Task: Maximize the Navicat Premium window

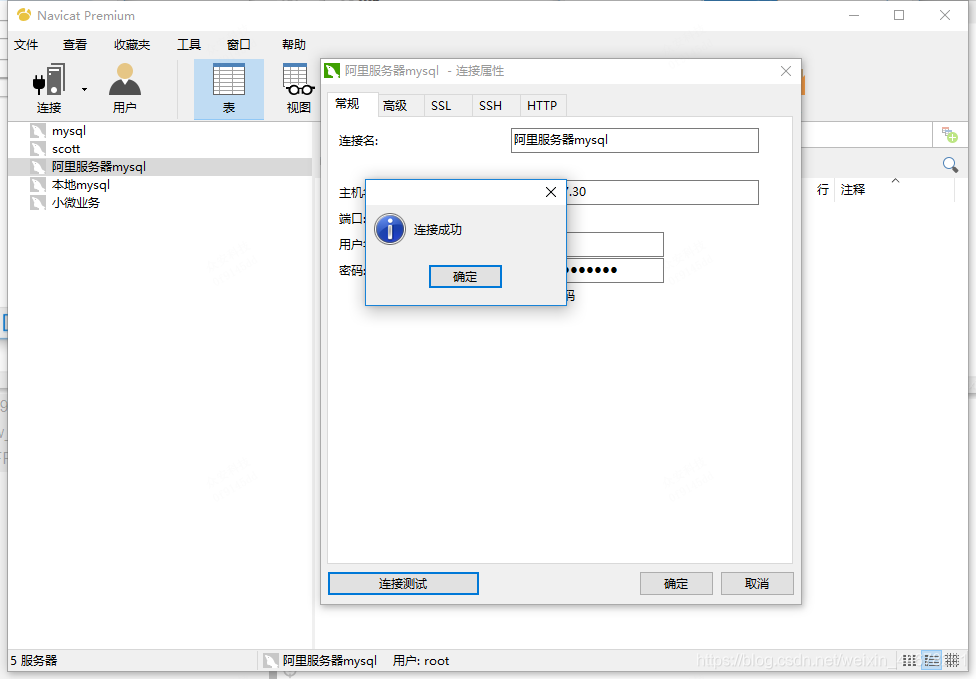Action: tap(899, 15)
